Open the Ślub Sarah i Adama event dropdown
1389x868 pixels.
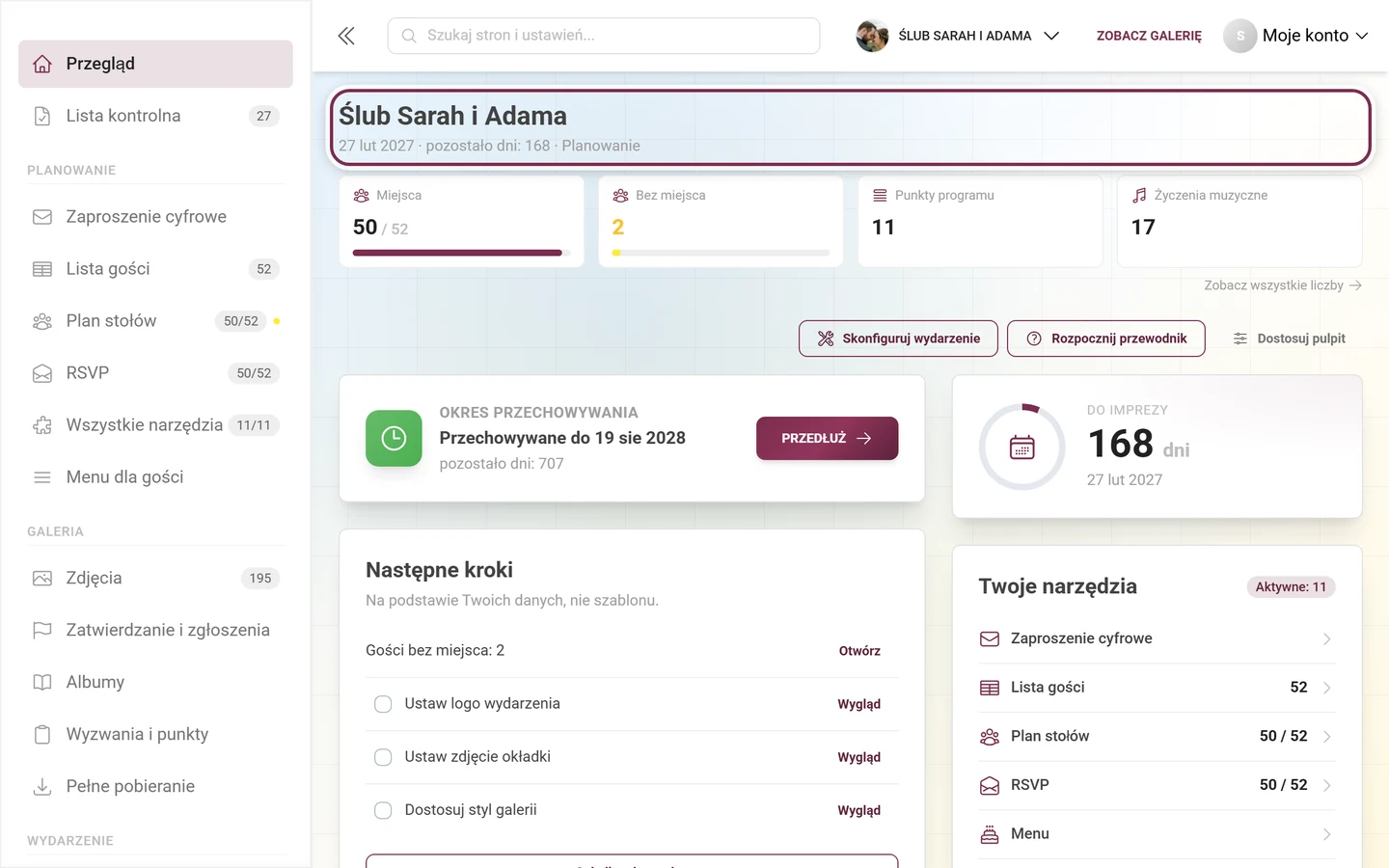[958, 36]
